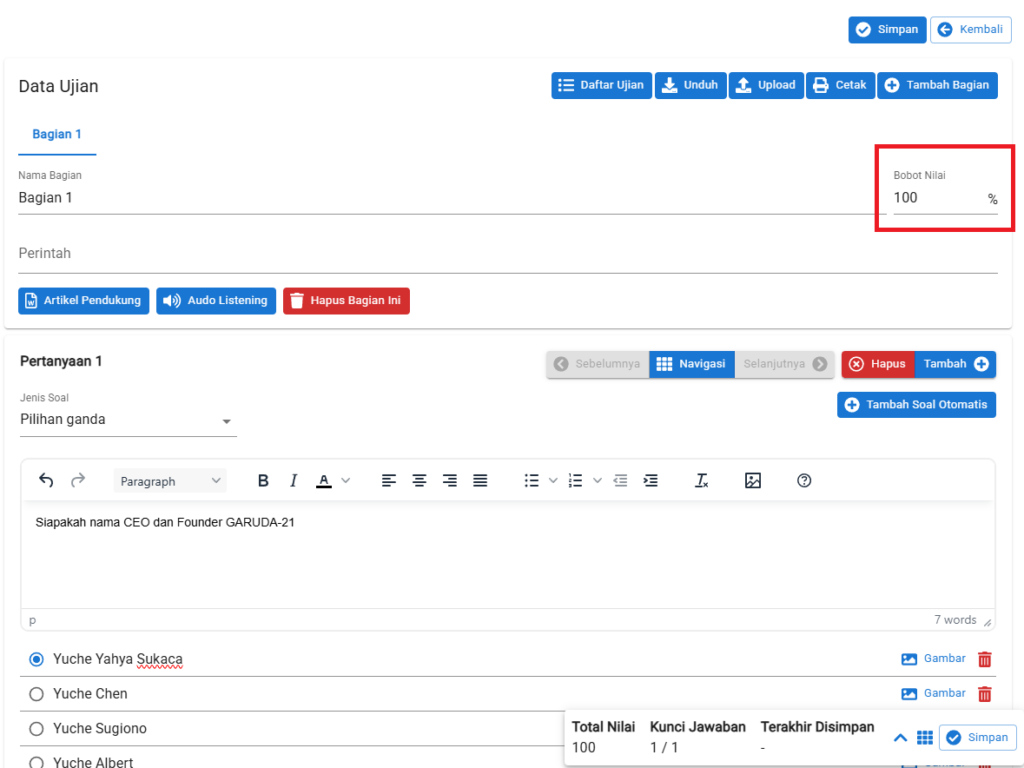Toggle bold formatting in the editor
Viewport: 1024px width, 768px height.
[x=263, y=481]
